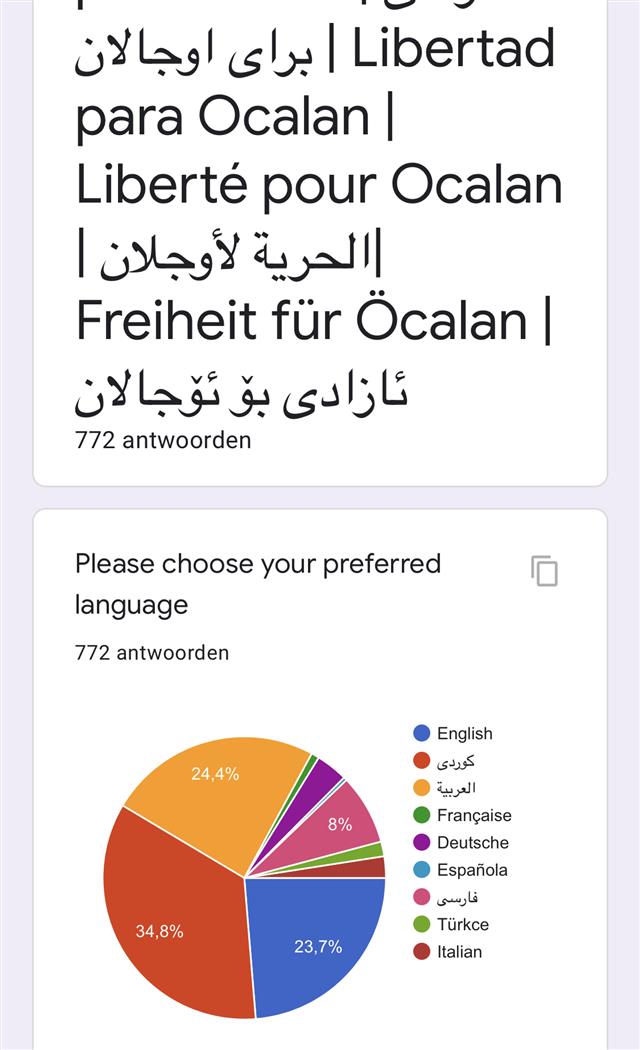Screen dimensions: 640x1050
Task: Click the Española legend dot
Action: point(422,870)
